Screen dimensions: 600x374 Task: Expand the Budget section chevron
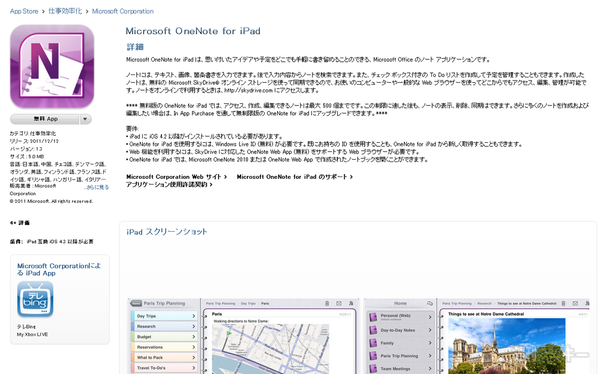tap(194, 336)
